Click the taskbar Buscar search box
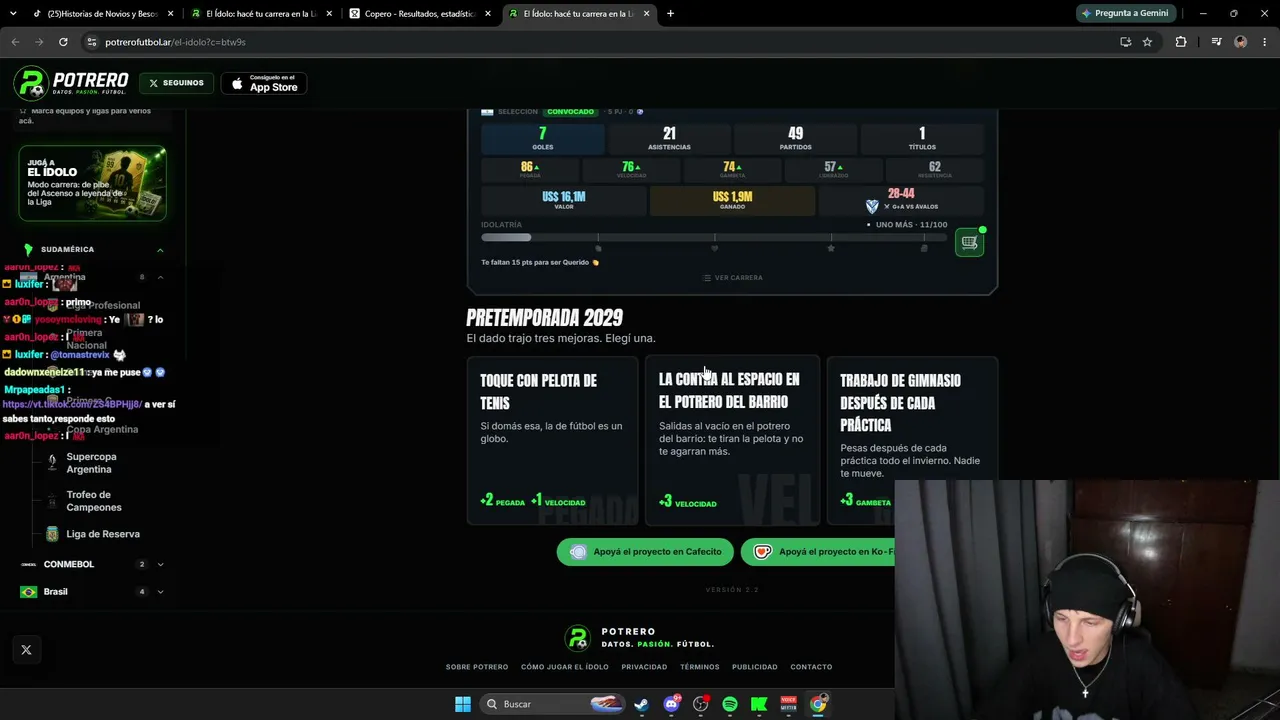This screenshot has height=720, width=1280. point(553,704)
